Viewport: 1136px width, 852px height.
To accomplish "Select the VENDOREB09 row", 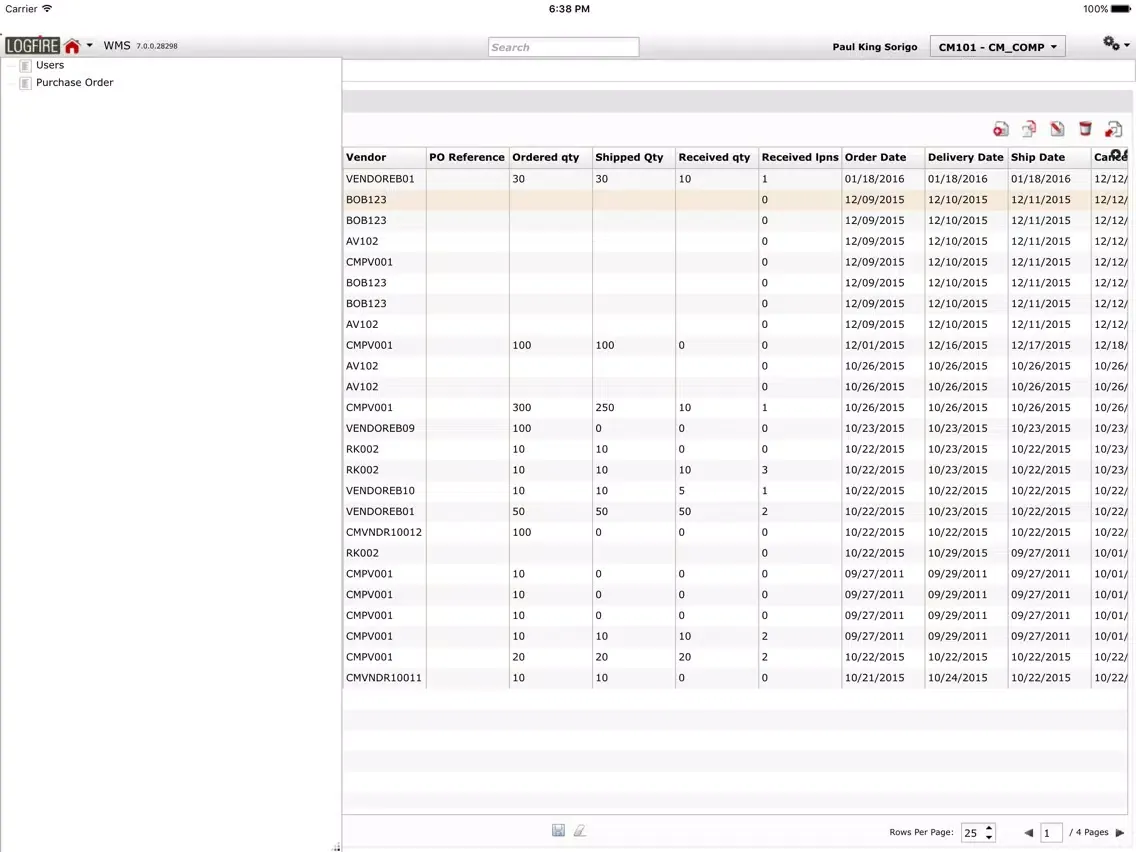I will pos(380,428).
